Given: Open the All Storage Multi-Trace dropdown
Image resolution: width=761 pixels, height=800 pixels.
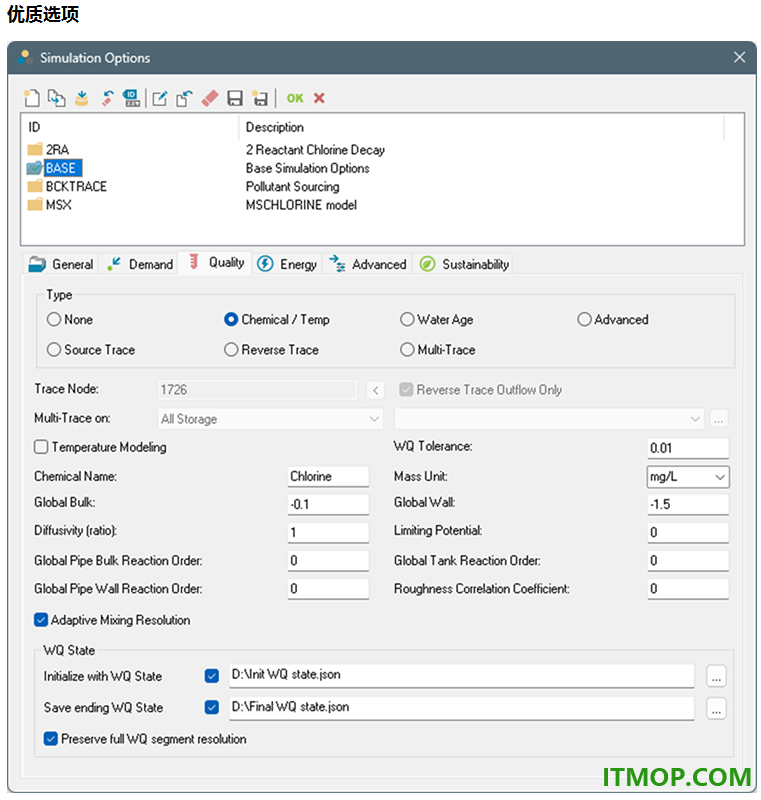Looking at the screenshot, I should (270, 419).
